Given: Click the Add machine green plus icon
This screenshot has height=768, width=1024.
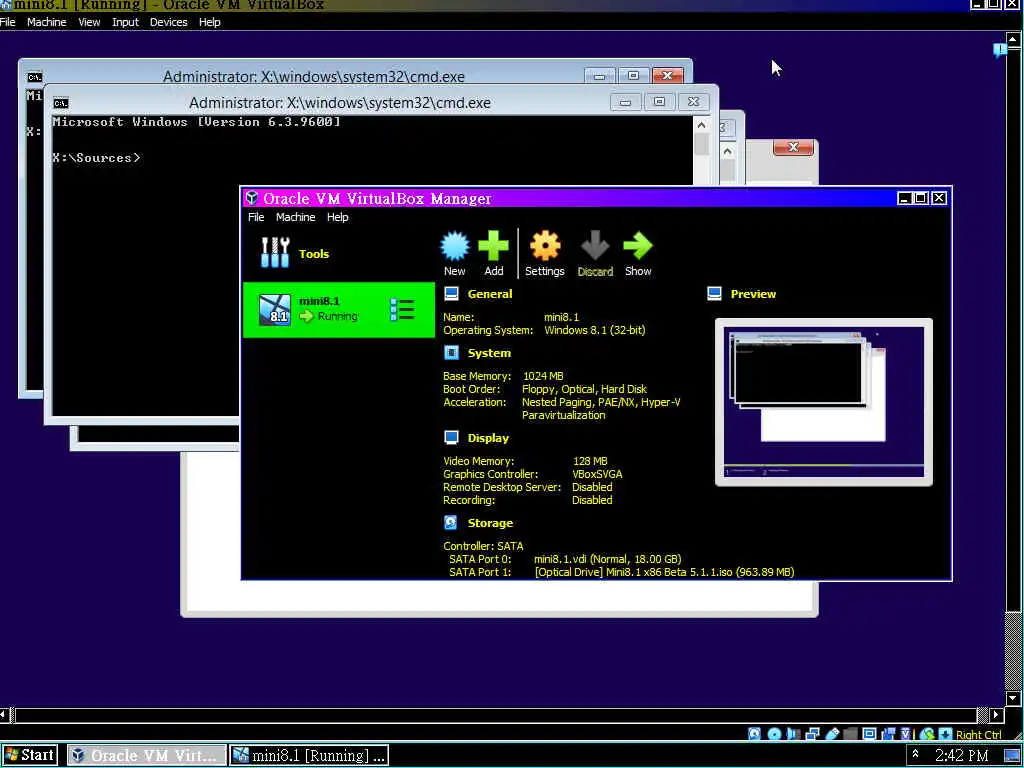Looking at the screenshot, I should point(493,246).
